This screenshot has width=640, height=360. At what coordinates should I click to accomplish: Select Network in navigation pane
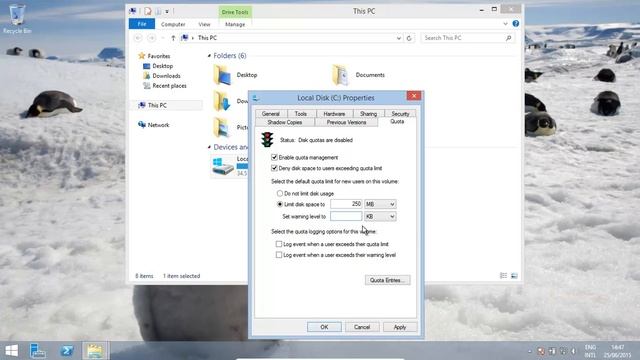158,125
